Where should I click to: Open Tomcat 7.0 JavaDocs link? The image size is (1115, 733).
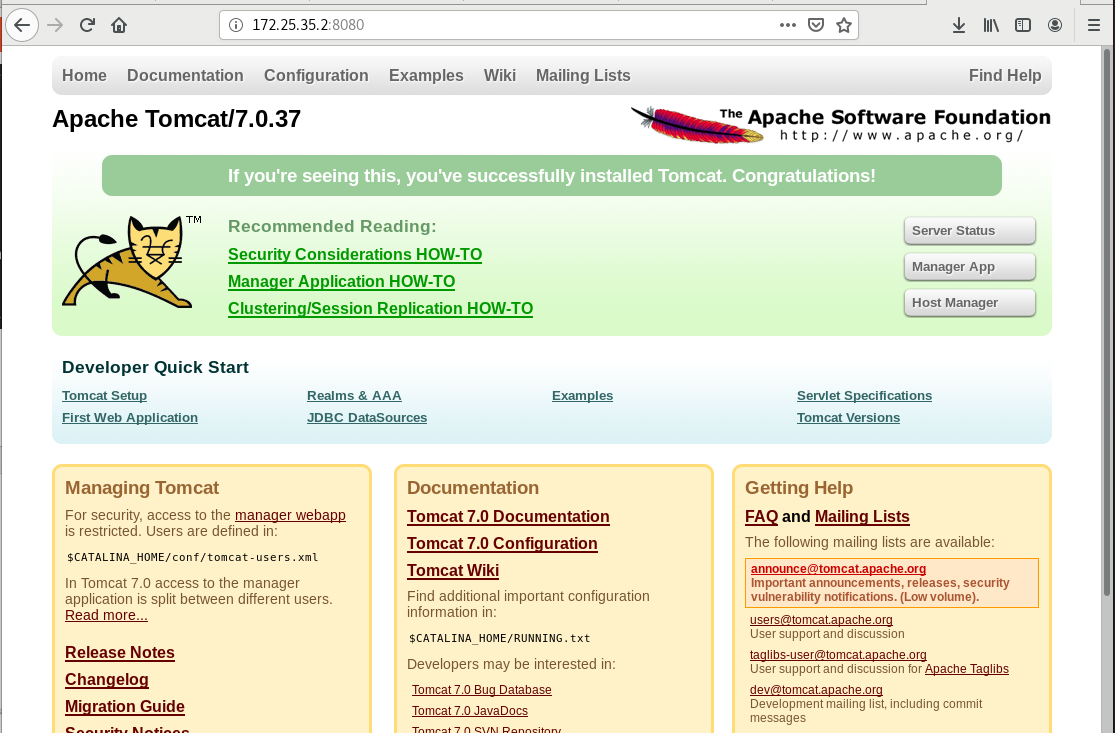(469, 711)
